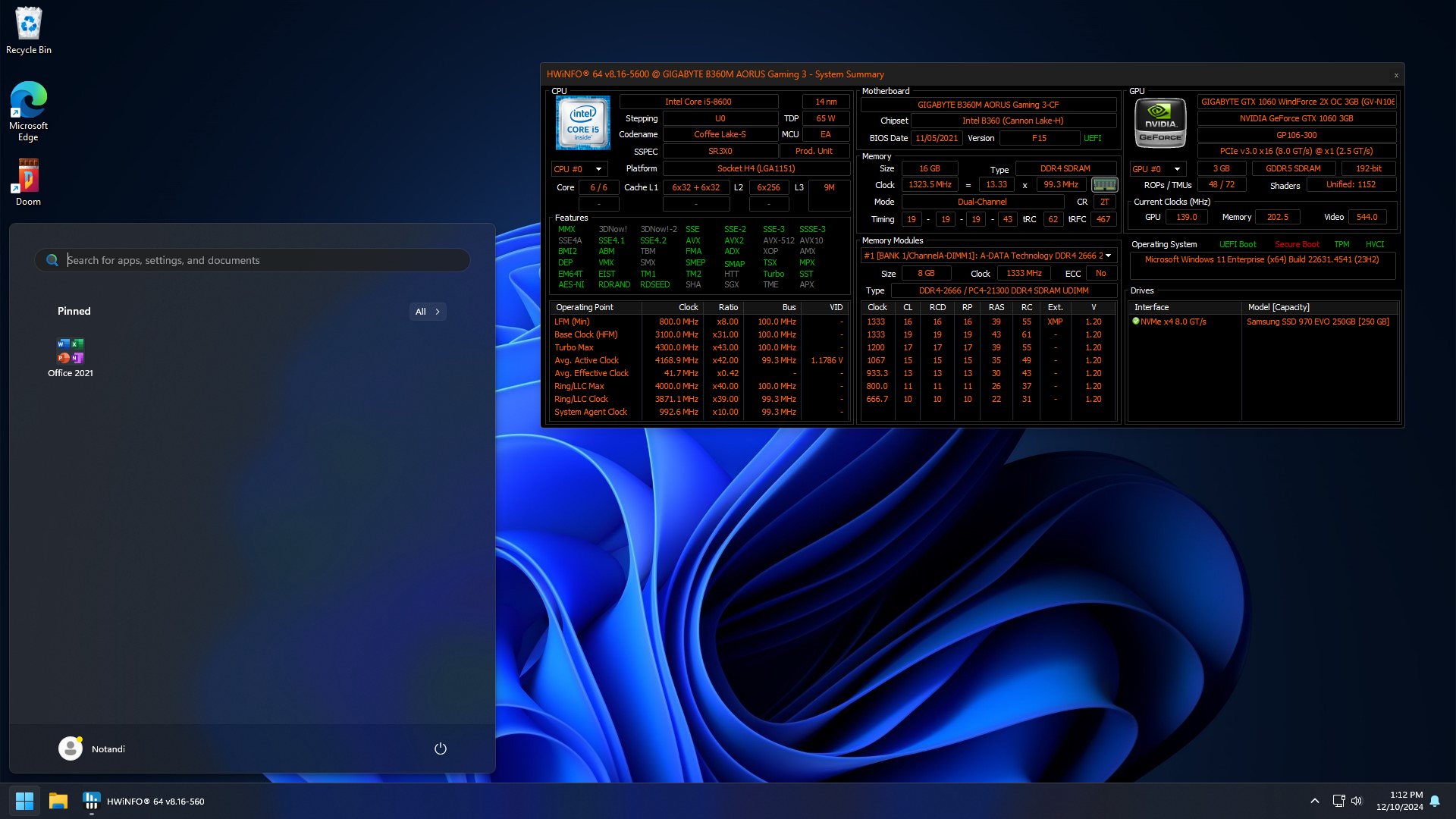The width and height of the screenshot is (1456, 819).
Task: Click the memory module icon beside Clock field
Action: pos(1105,184)
